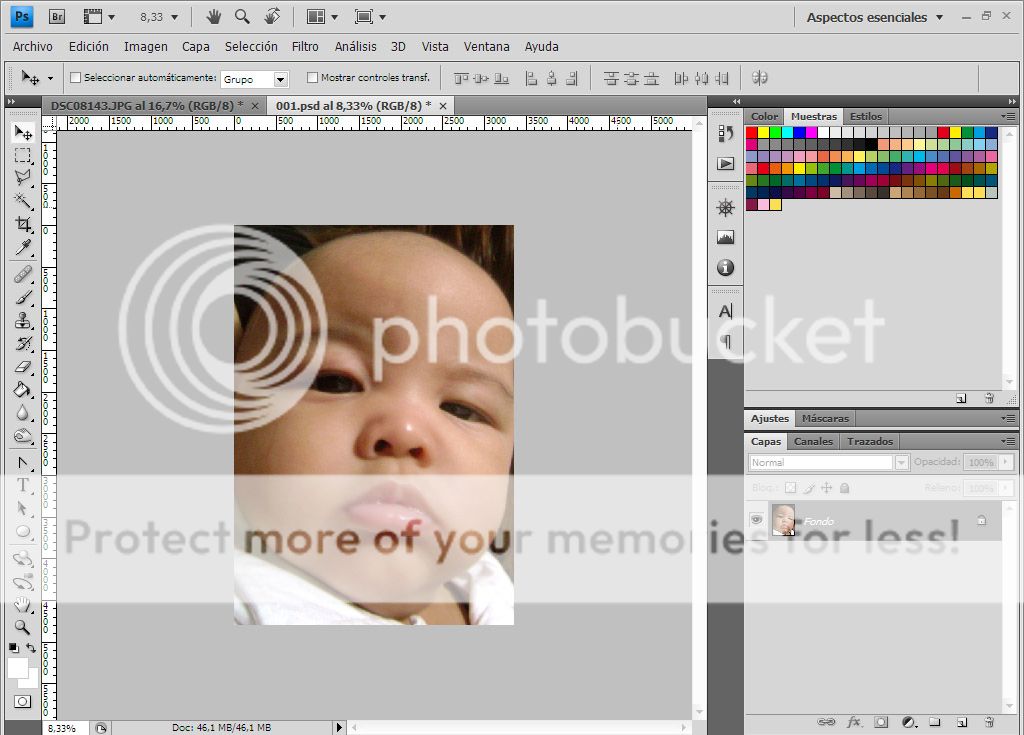Viewport: 1024px width, 735px height.
Task: Select the Eyedropper tool
Action: [x=23, y=248]
